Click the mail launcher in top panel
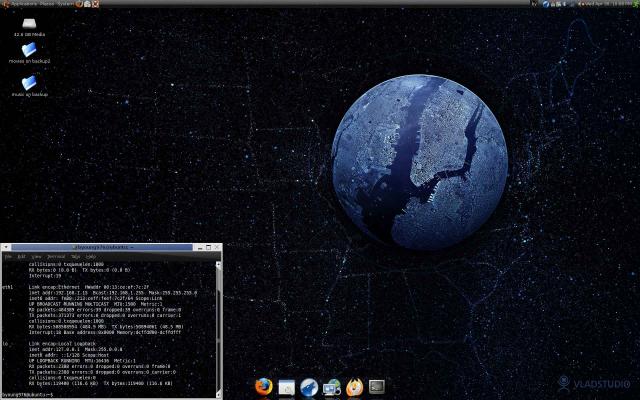The width and height of the screenshot is (640, 400). click(87, 4)
